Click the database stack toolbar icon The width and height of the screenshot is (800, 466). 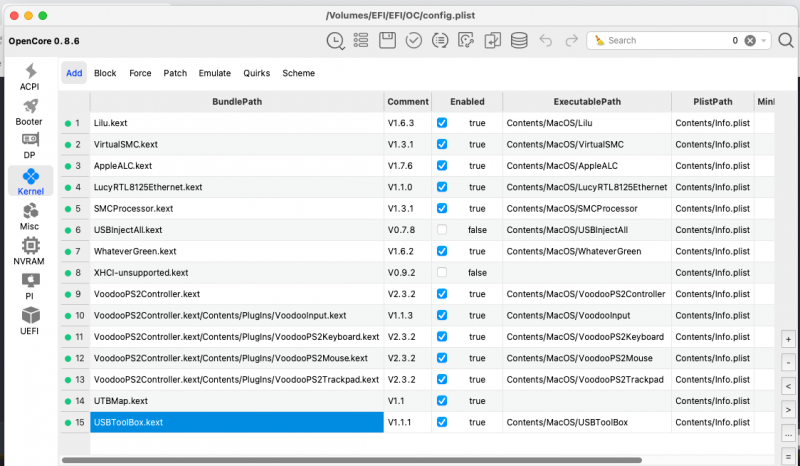tap(518, 41)
